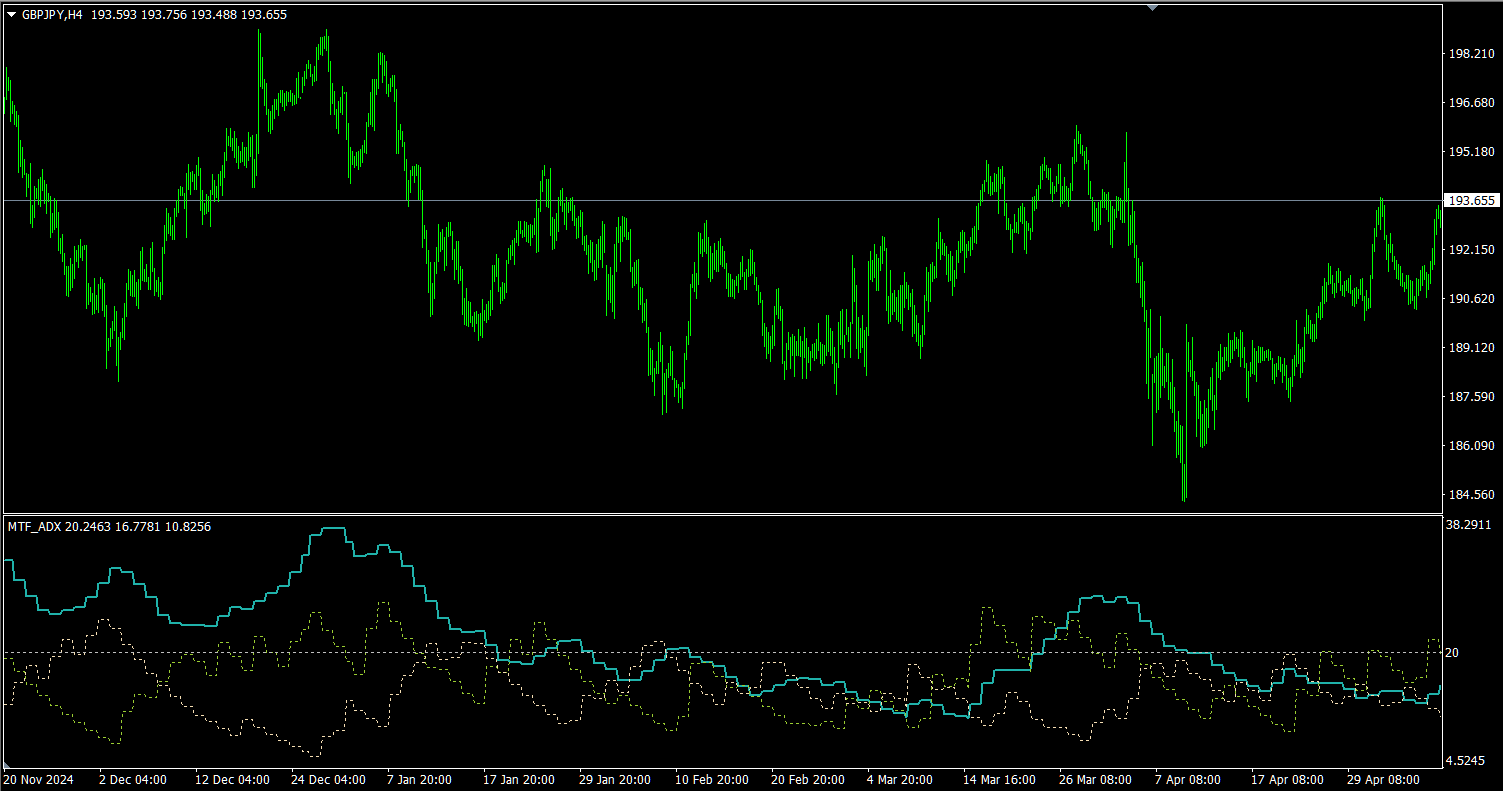Click the 12 Dec 04:00 time label
Viewport: 1503px width, 791px height.
(x=232, y=779)
